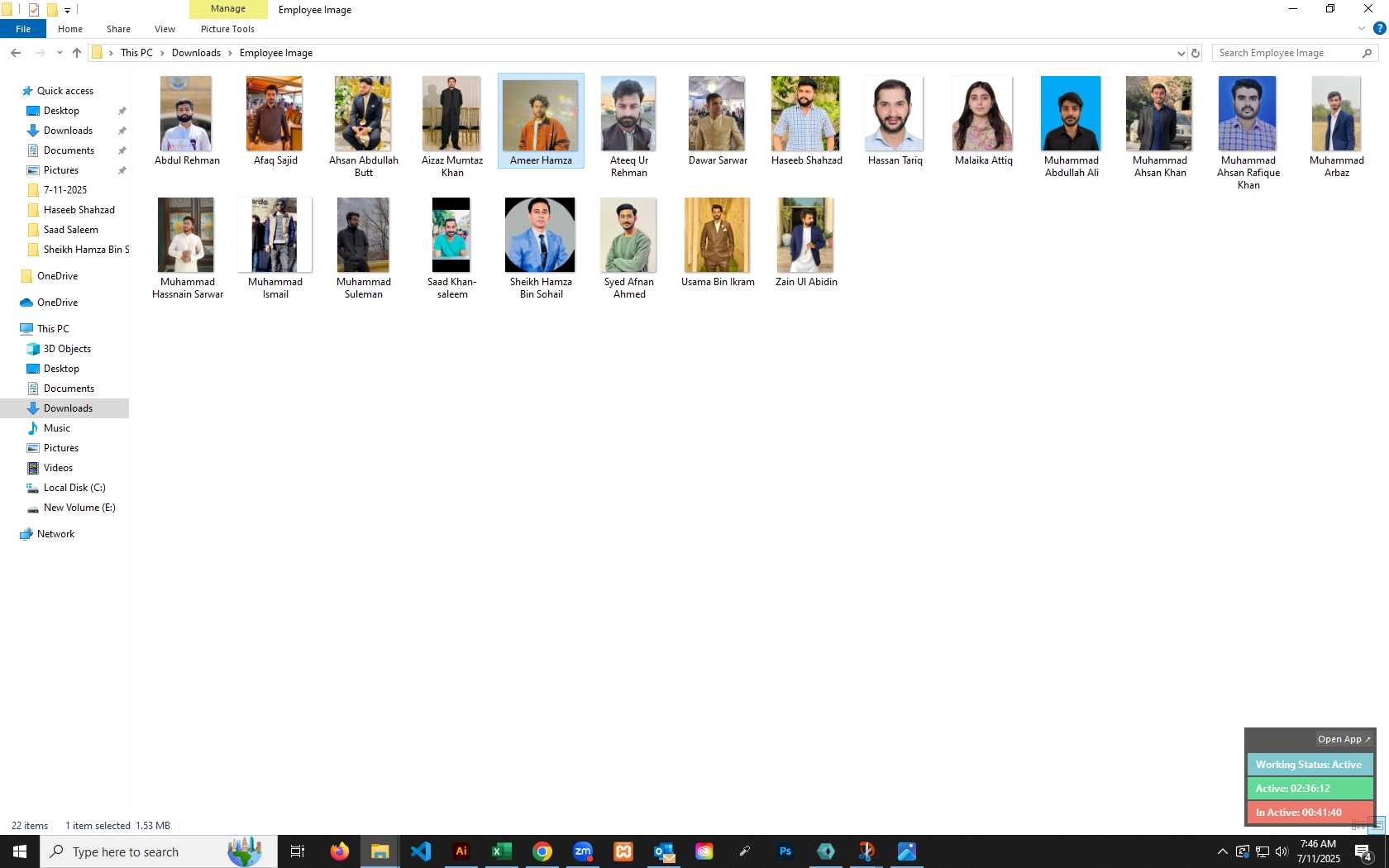The height and width of the screenshot is (868, 1389).
Task: Open the volume control icon
Action: pos(1282,851)
